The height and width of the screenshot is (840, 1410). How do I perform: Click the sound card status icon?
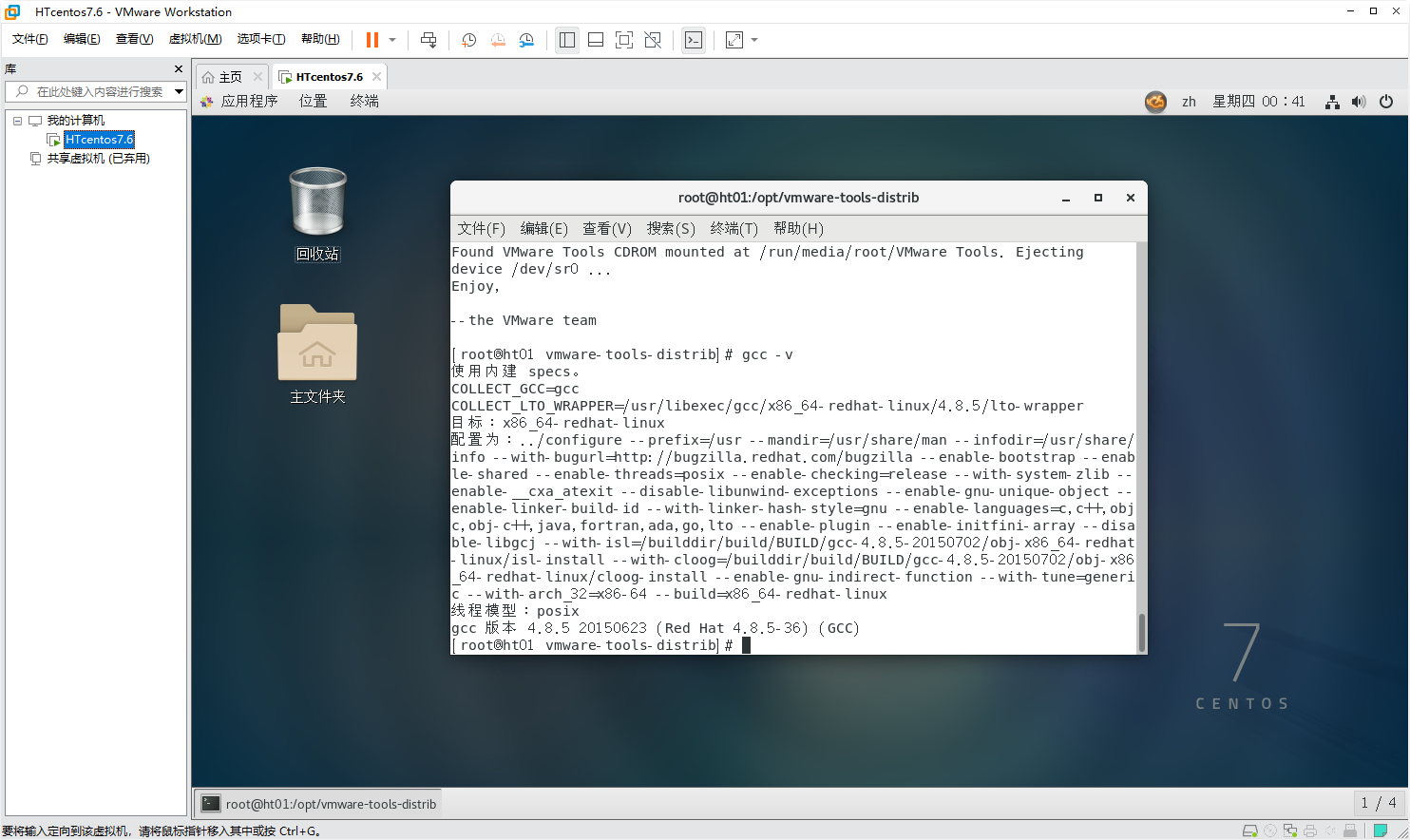pyautogui.click(x=1330, y=830)
